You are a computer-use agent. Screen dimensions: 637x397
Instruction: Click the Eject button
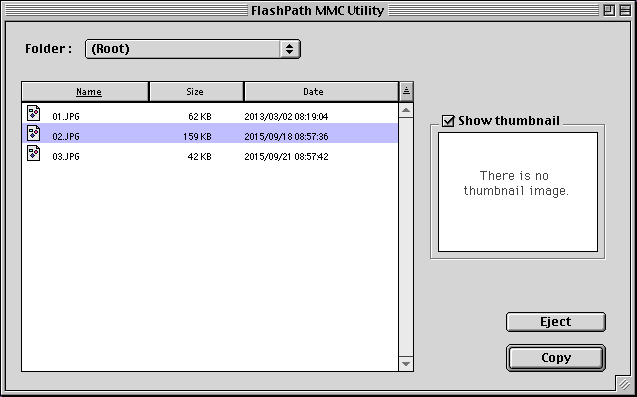click(x=556, y=322)
